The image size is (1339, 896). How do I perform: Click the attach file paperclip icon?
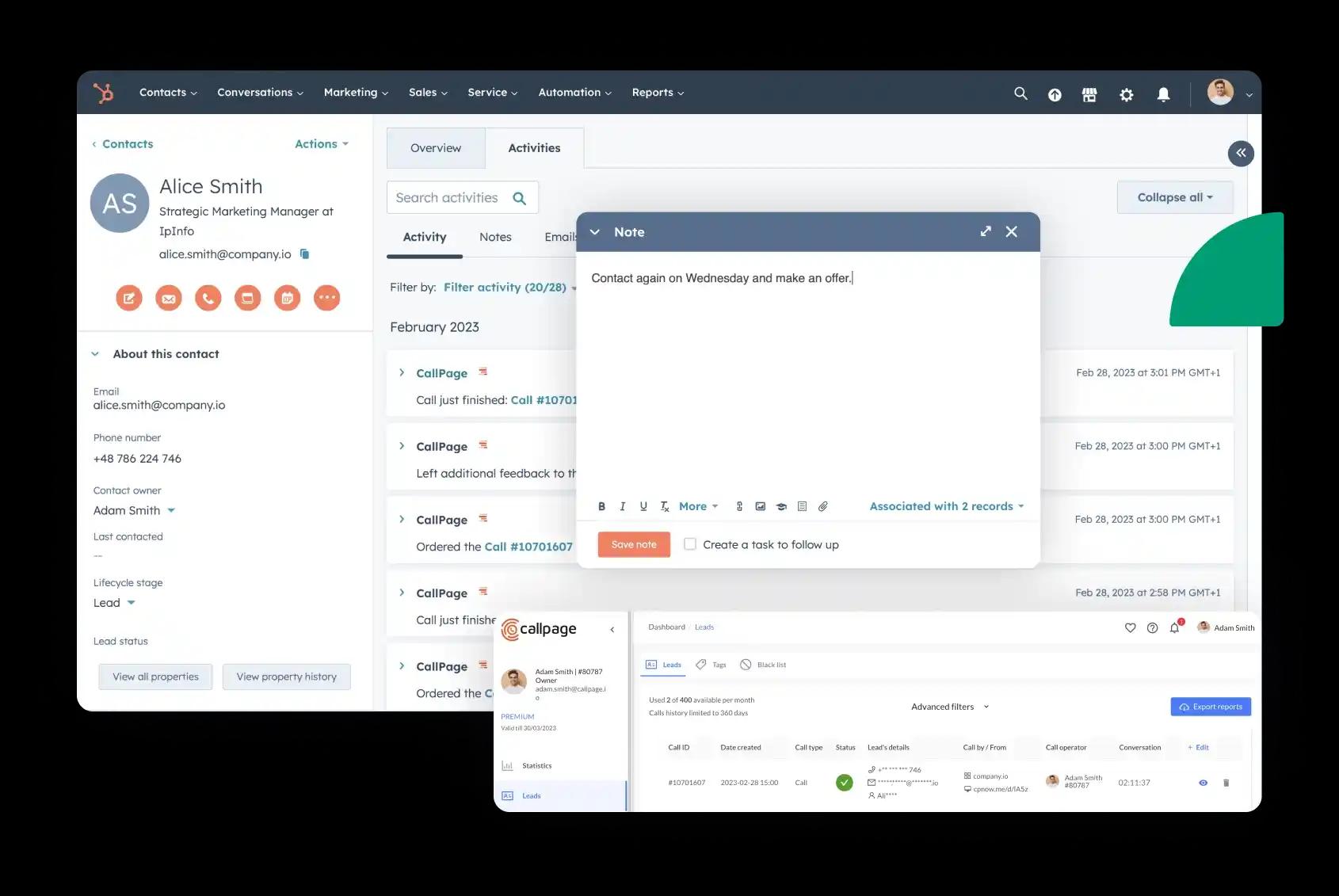(823, 506)
